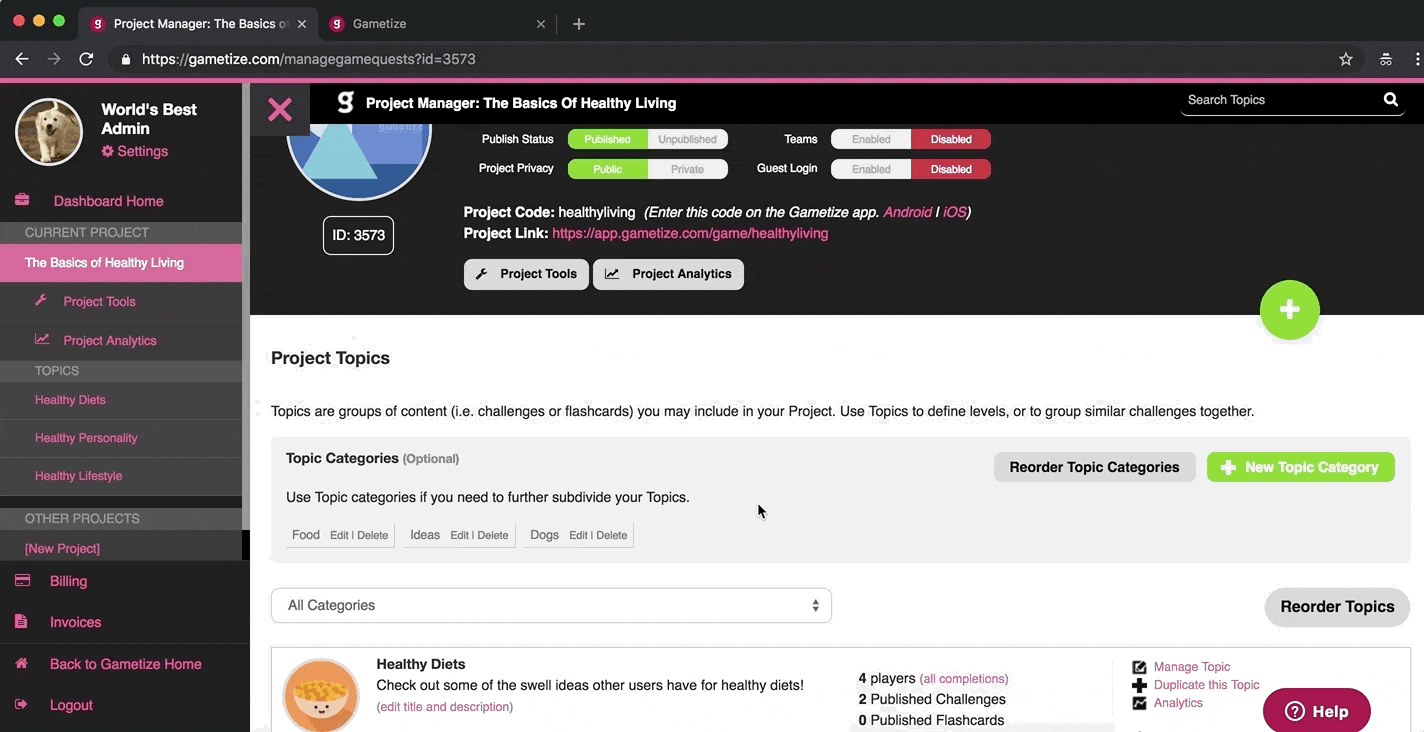This screenshot has height=732, width=1424.
Task: Click the Billing card icon
Action: point(22,580)
